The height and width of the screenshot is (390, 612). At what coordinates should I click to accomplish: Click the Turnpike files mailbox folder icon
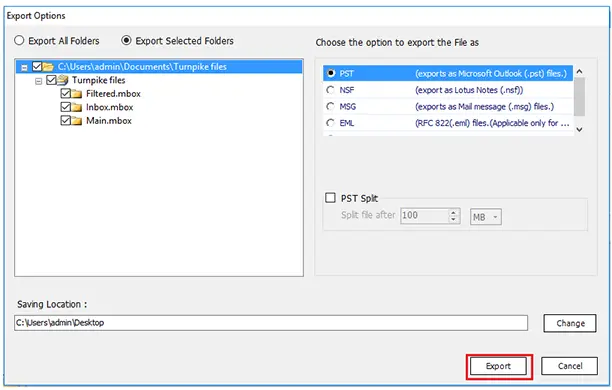[62, 80]
